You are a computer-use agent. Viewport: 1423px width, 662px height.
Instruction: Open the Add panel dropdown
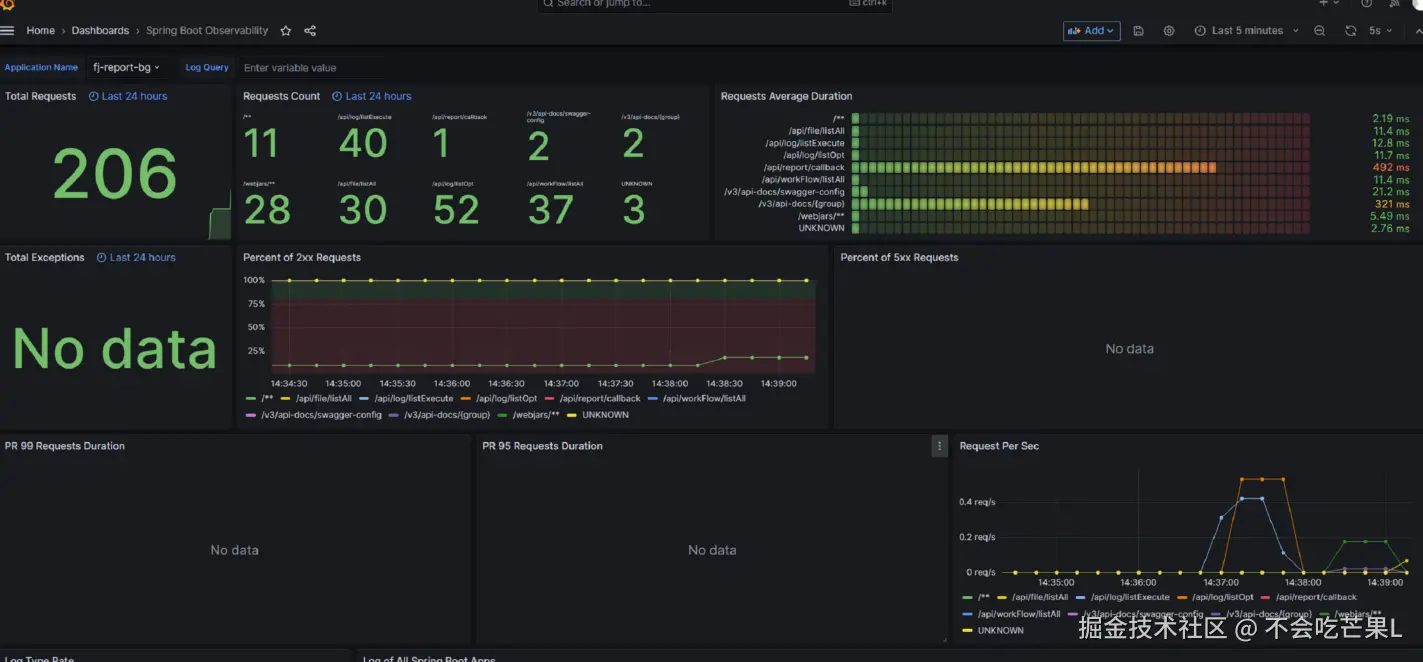click(1091, 31)
